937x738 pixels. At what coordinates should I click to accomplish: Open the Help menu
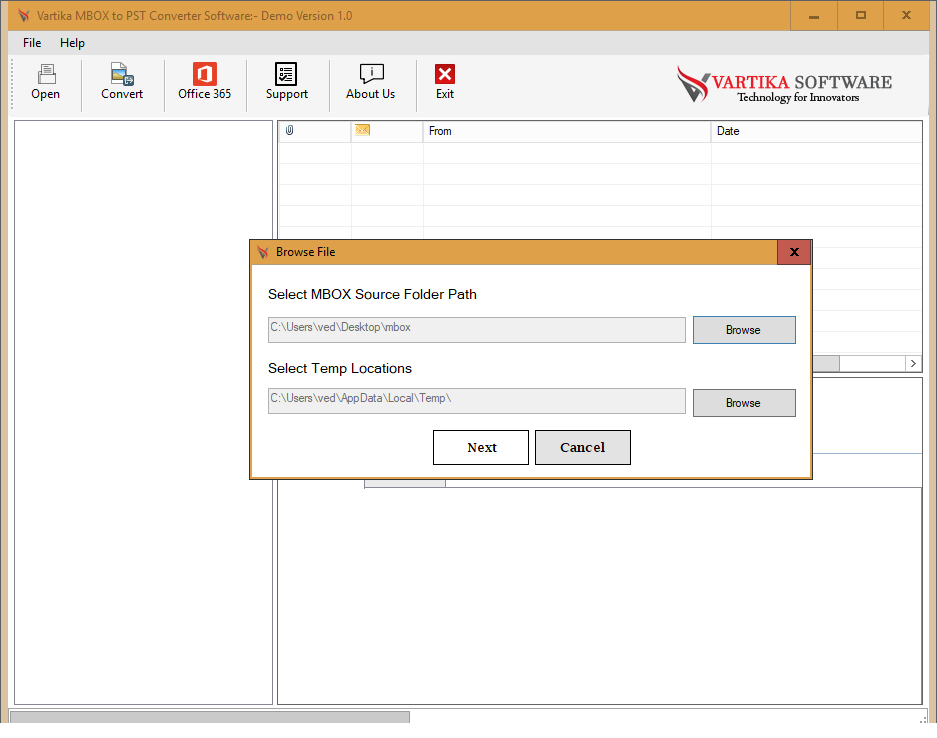pos(72,43)
